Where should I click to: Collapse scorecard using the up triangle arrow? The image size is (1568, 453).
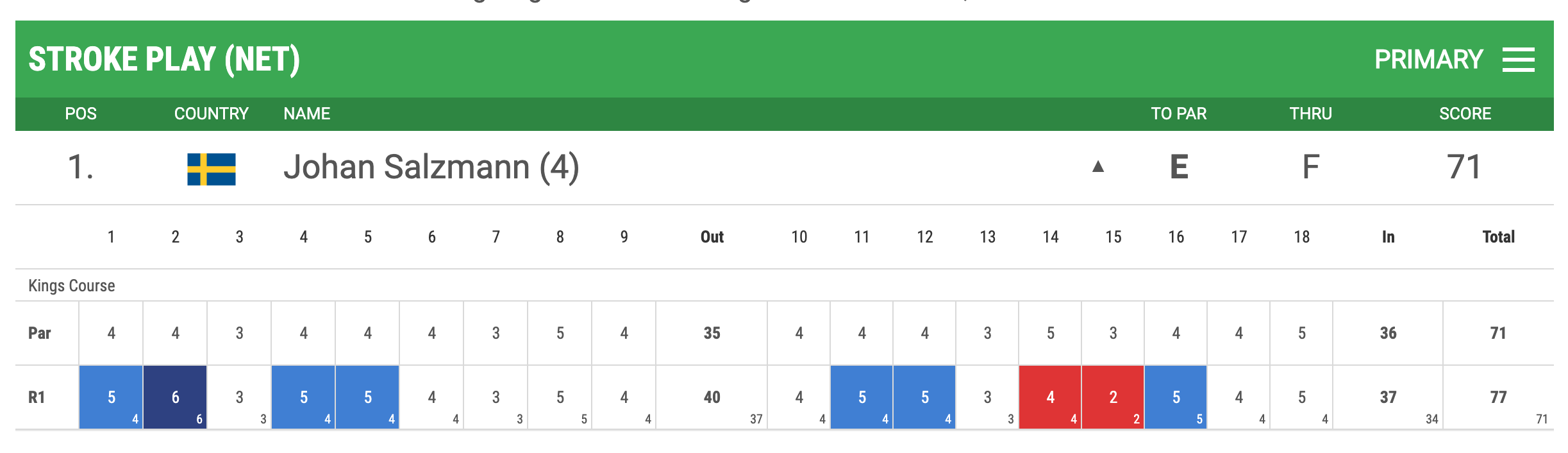point(1097,167)
